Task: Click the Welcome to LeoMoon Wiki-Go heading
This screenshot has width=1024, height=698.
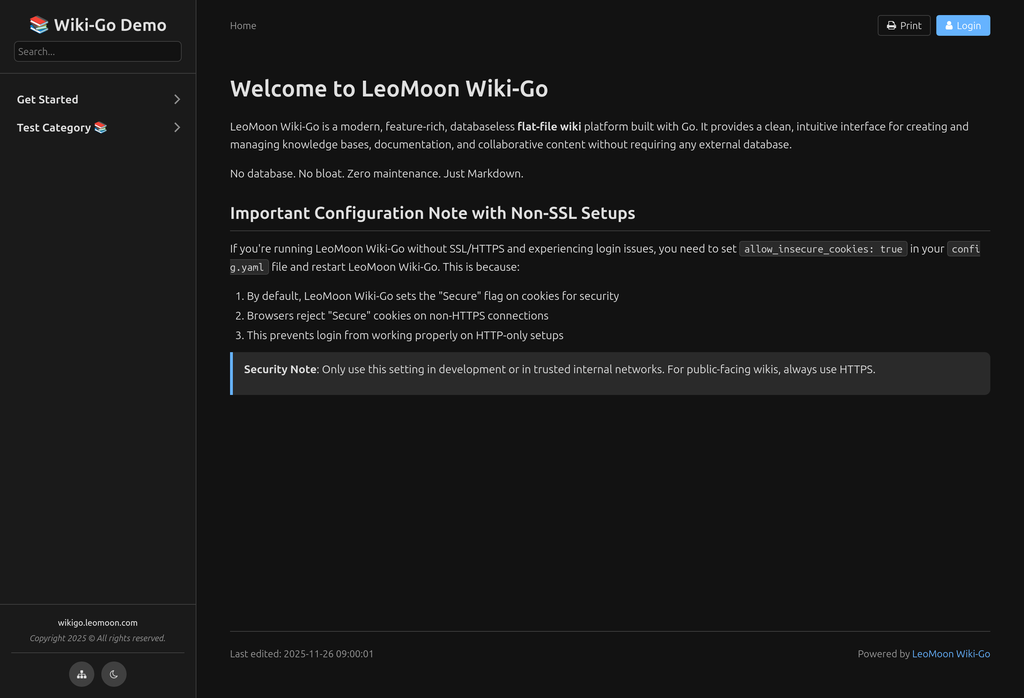Action: [x=389, y=88]
